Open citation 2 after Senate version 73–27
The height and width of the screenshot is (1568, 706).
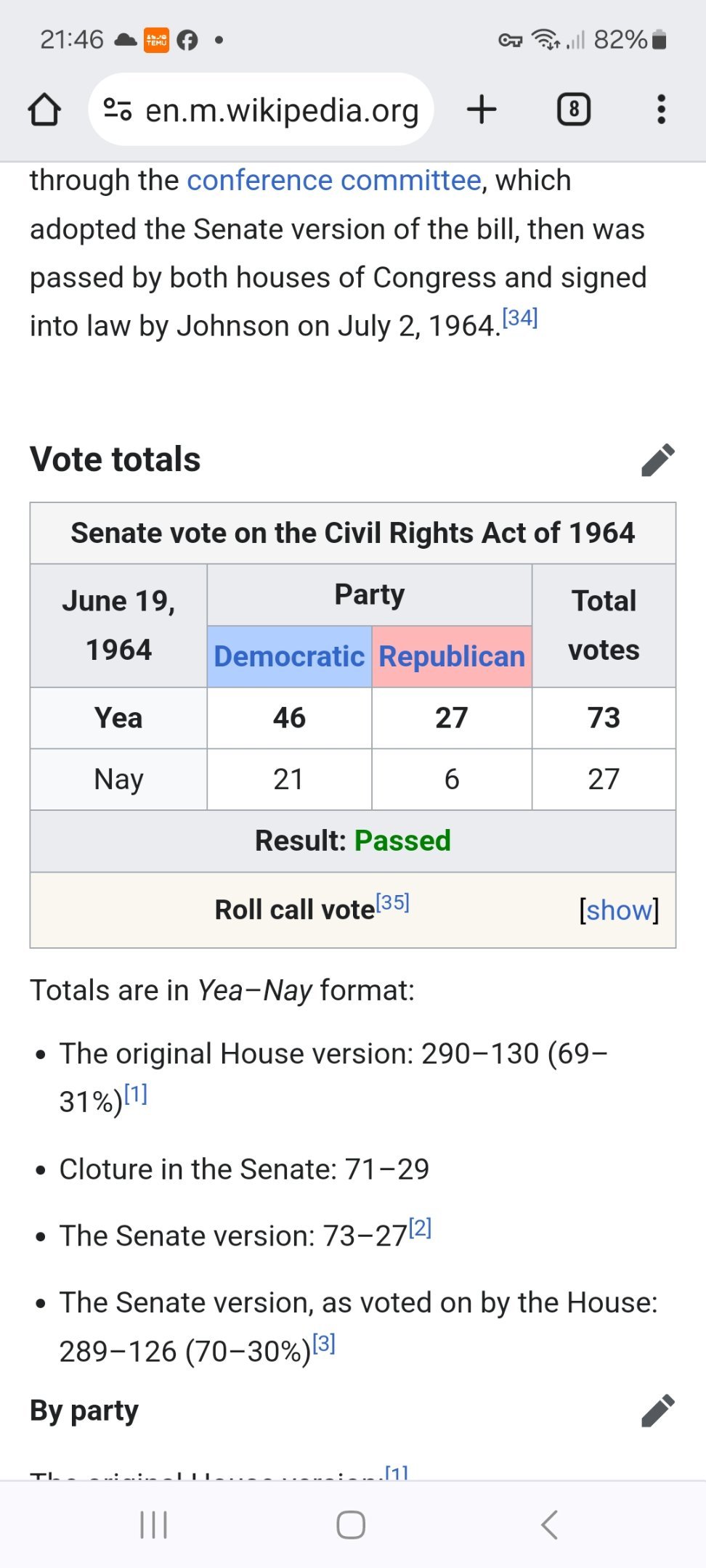[x=421, y=1228]
